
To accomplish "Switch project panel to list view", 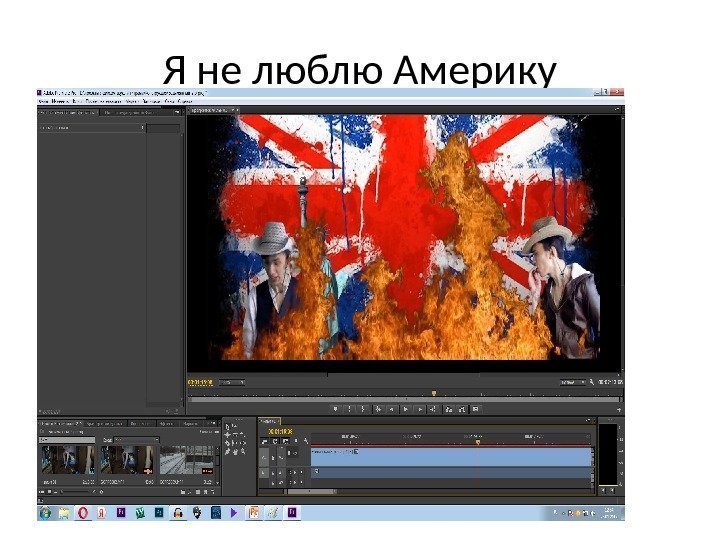I will tap(41, 492).
